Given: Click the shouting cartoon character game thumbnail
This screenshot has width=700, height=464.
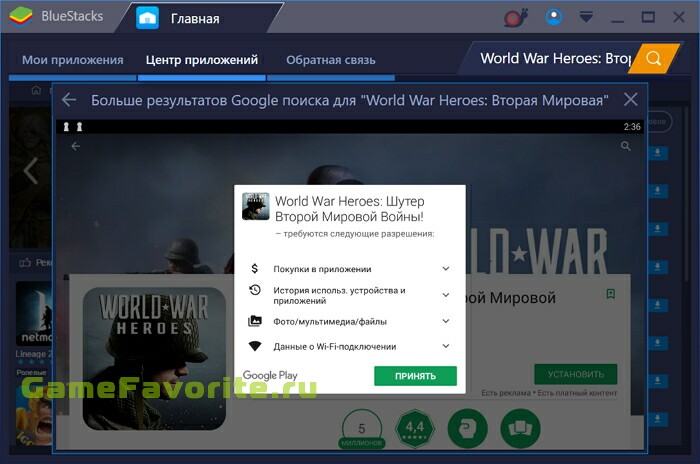Looking at the screenshot, I should (x=34, y=415).
